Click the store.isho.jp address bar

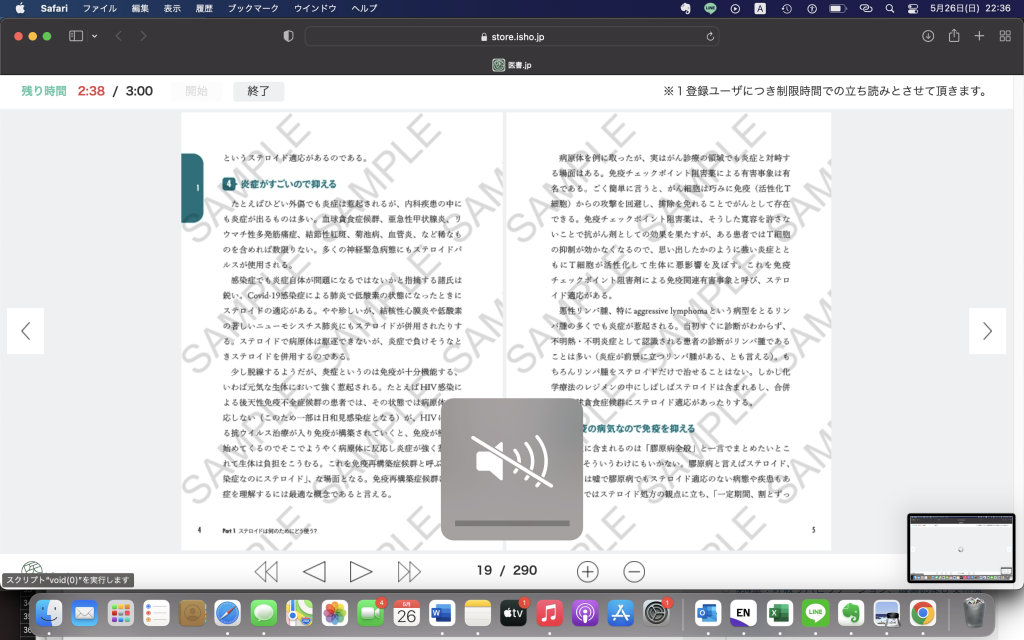[510, 36]
